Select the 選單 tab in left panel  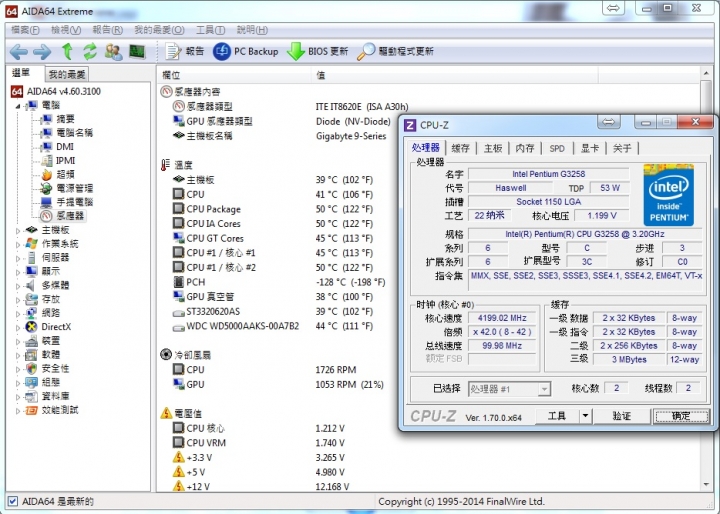(21, 73)
